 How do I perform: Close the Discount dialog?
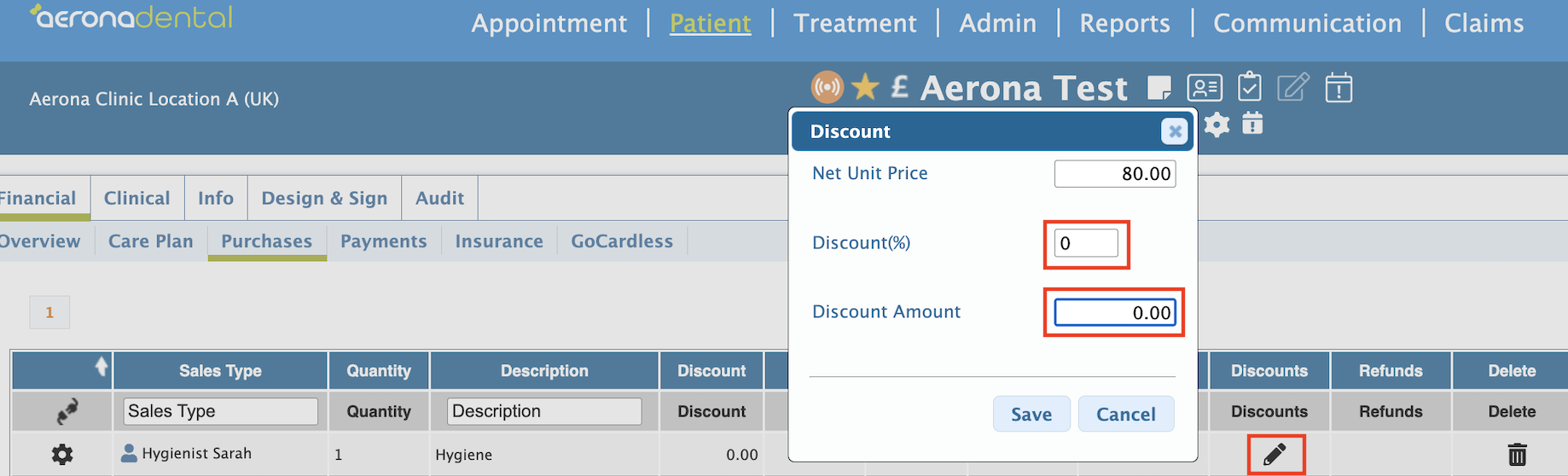coord(1175,131)
